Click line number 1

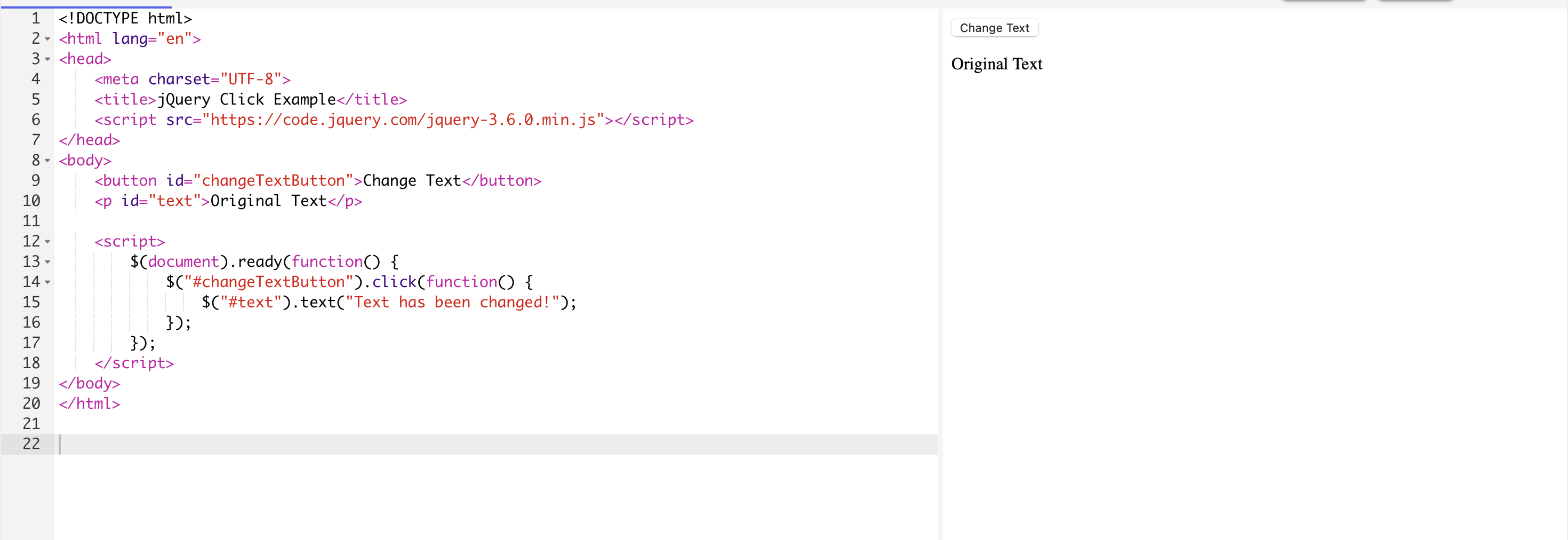(35, 18)
